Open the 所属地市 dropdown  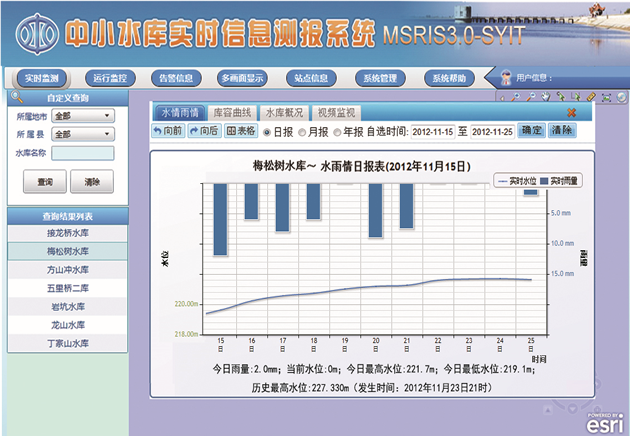coord(83,116)
